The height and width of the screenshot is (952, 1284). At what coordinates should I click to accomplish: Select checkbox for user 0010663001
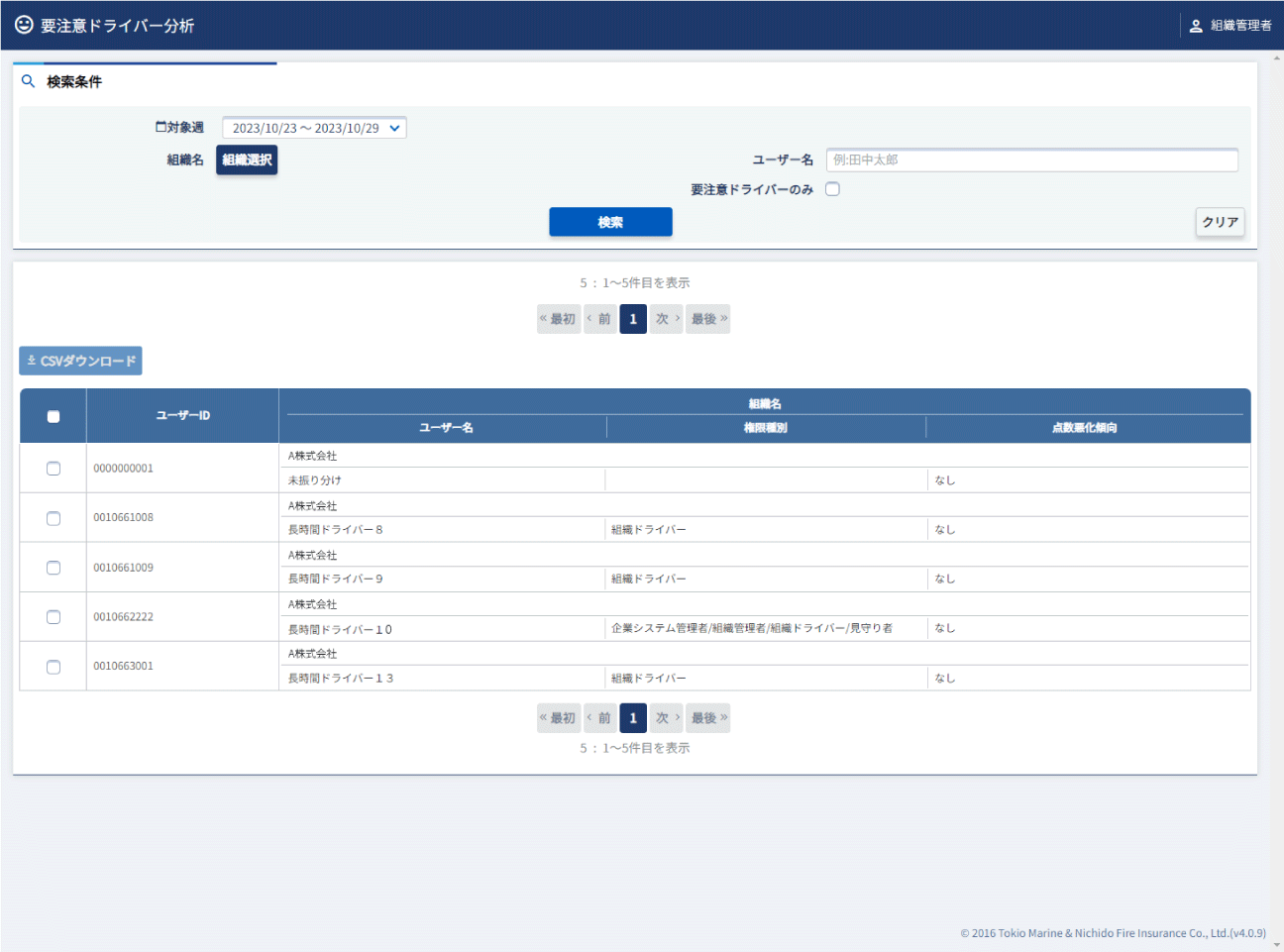click(x=53, y=667)
